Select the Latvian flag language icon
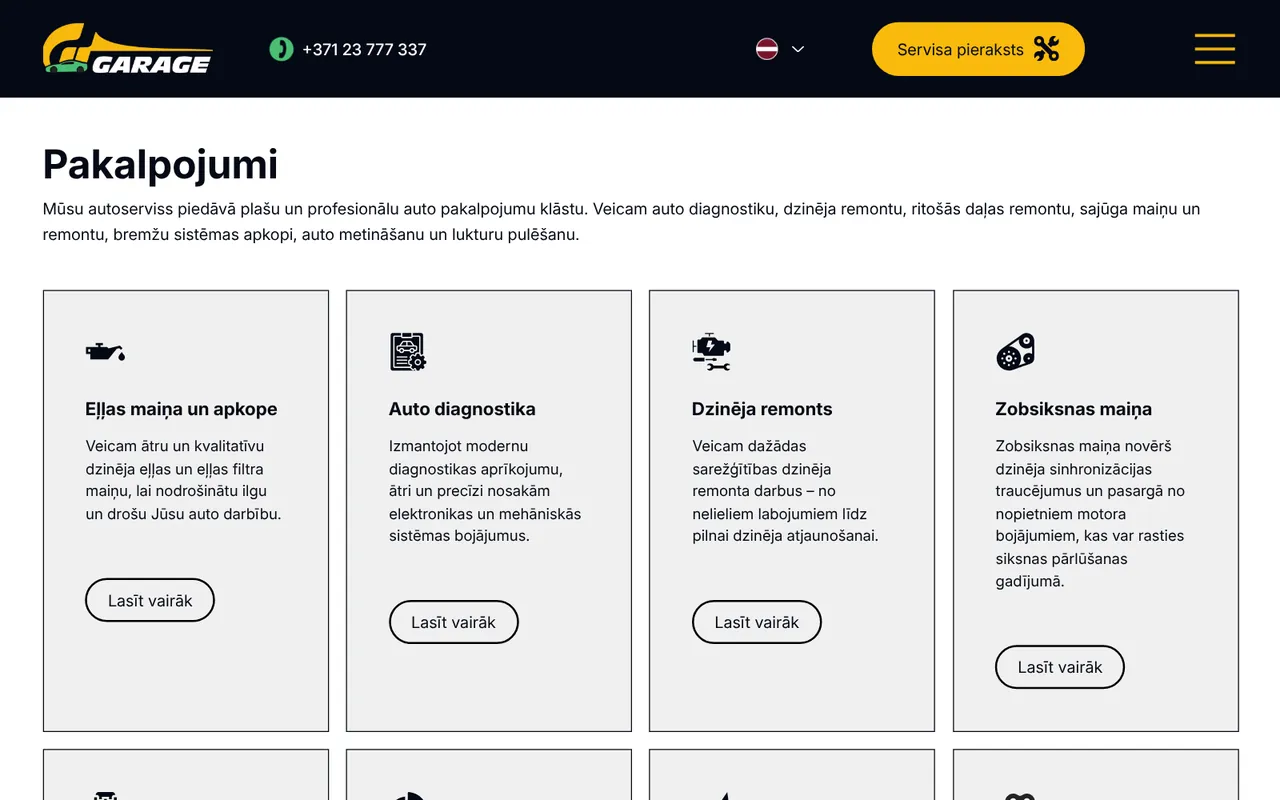Viewport: 1280px width, 800px height. [767, 49]
